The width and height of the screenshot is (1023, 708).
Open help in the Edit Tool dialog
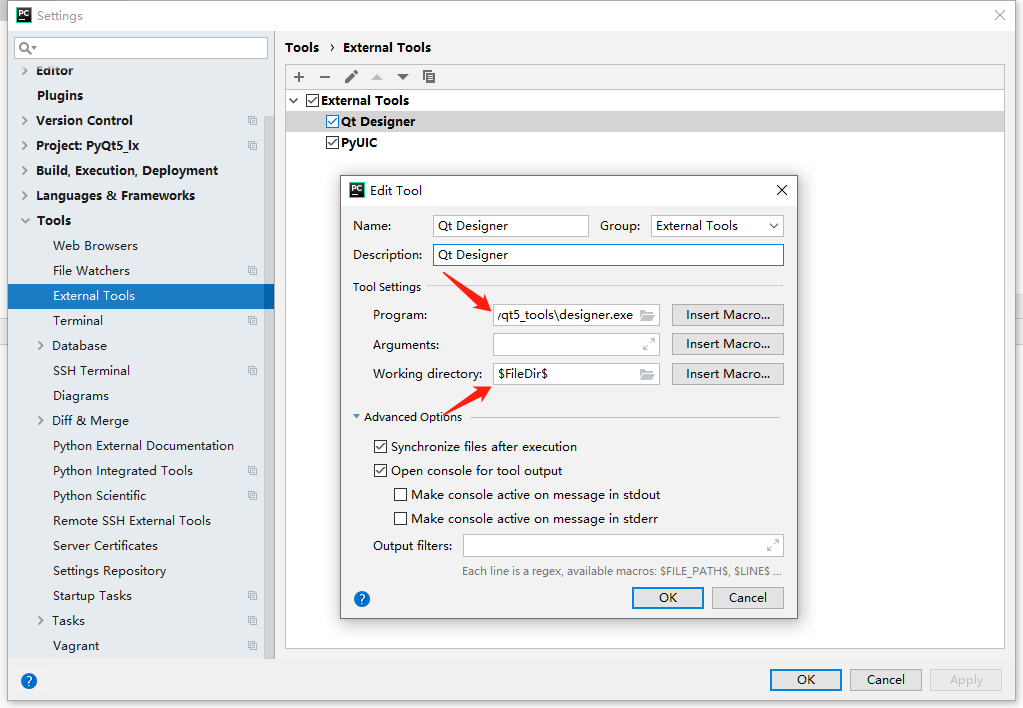[x=362, y=599]
